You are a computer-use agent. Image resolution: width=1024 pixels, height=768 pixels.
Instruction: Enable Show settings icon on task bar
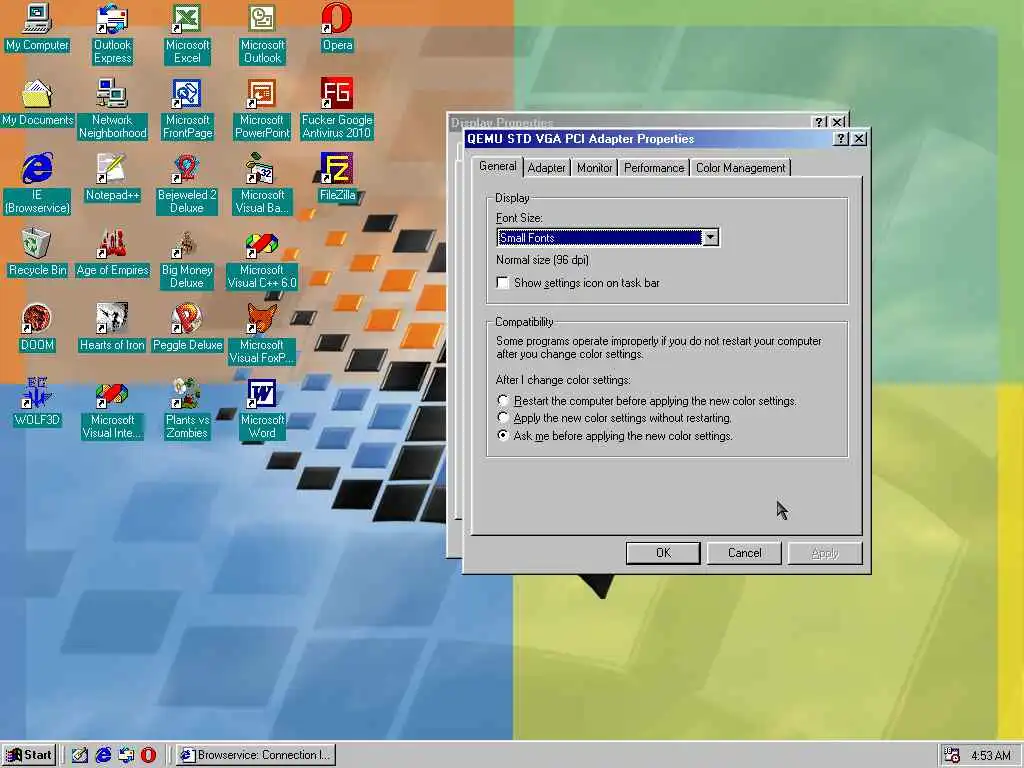(503, 283)
